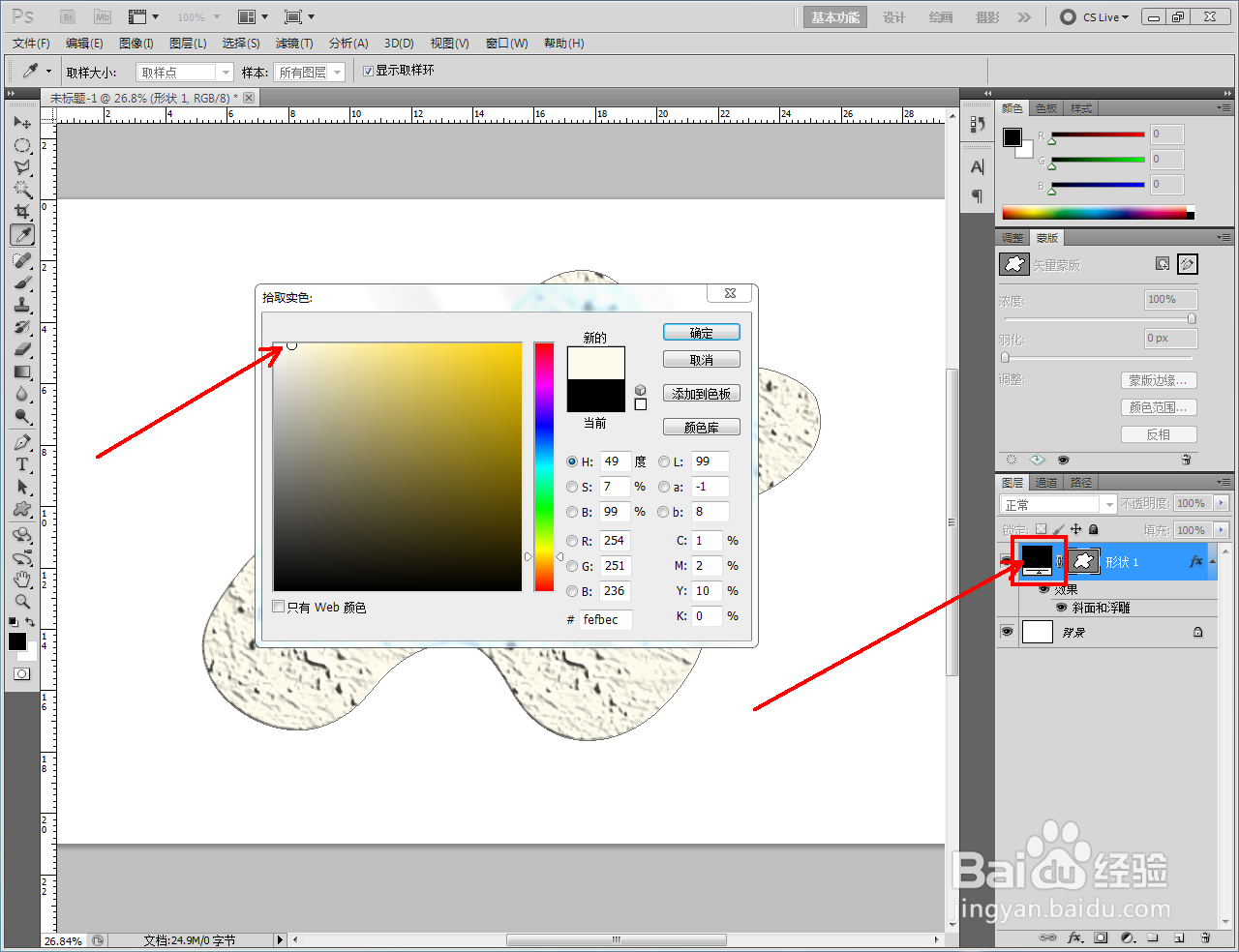
Task: Enable 只有 Web 颜色 checkbox
Action: pos(279,607)
